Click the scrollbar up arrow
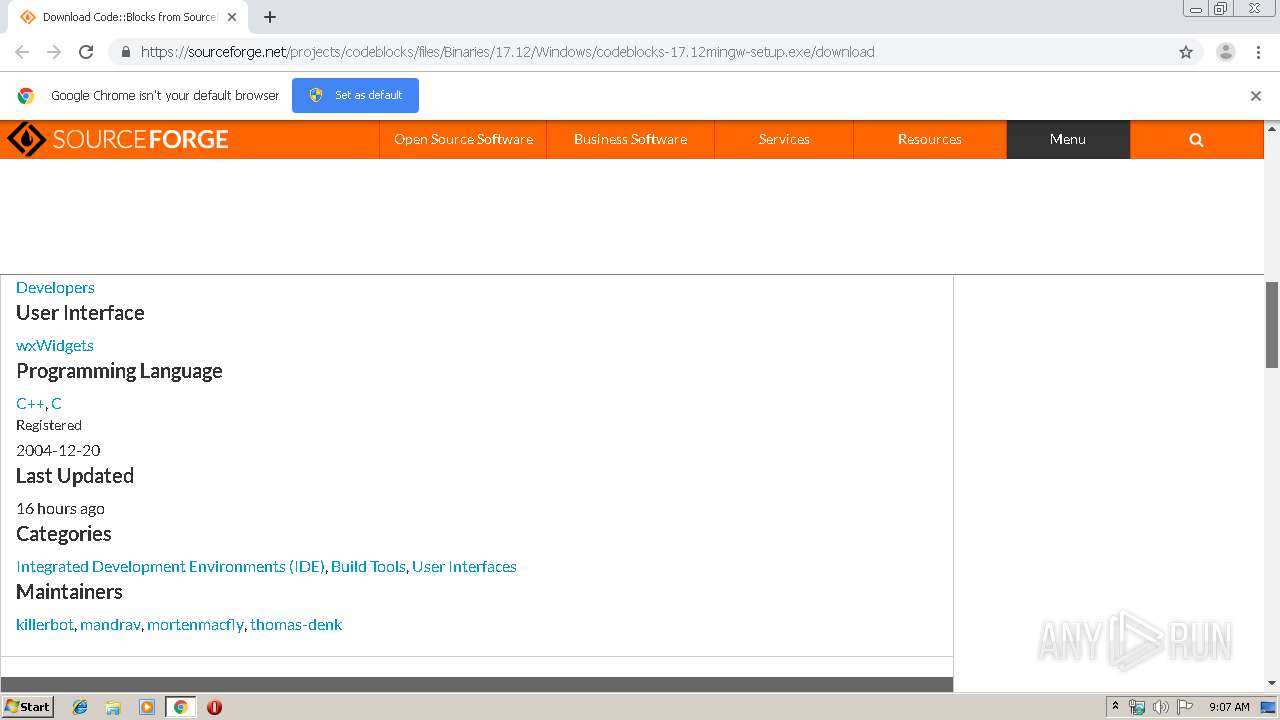 pos(1272,128)
